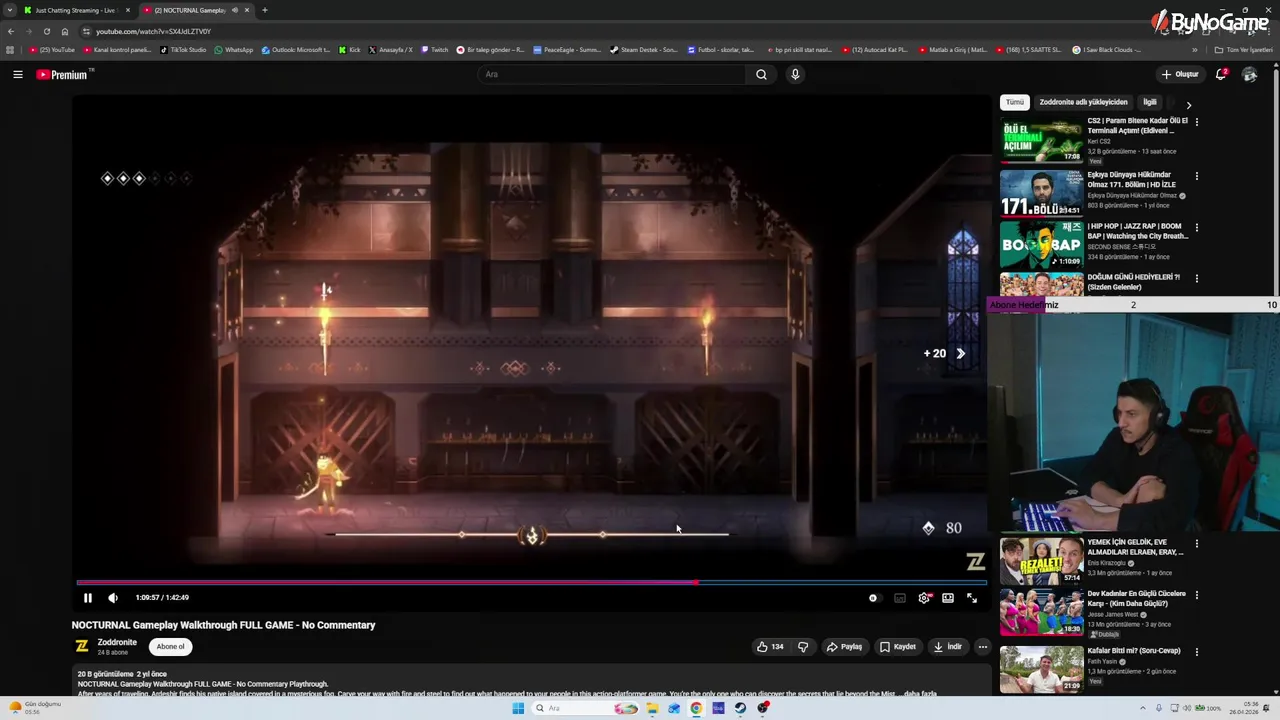Open options for HIP HOP JAZZ RAP video
Viewport: 1280px width, 720px height.
click(1197, 228)
